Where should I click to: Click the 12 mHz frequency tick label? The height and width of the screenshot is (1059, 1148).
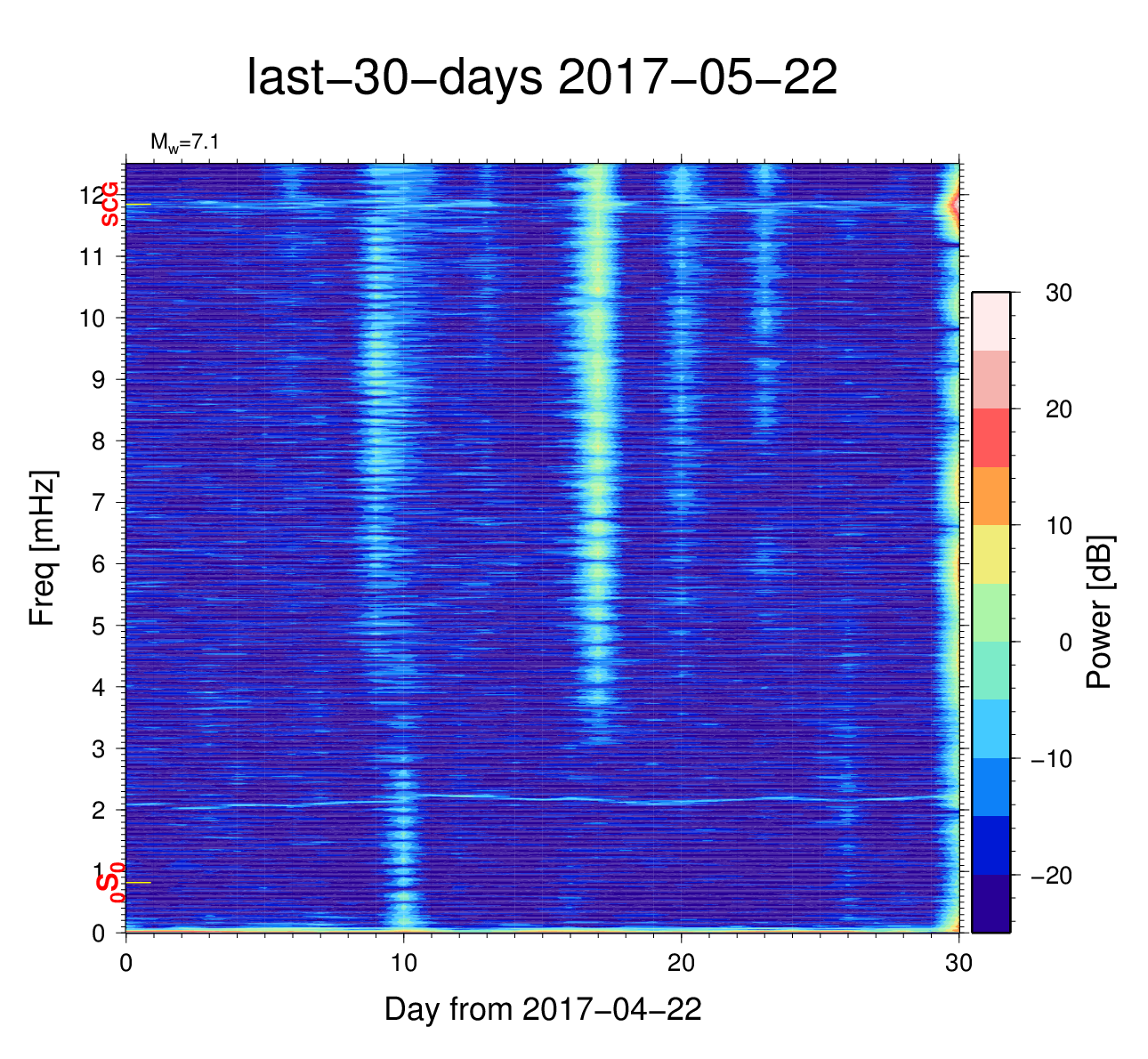tap(93, 195)
